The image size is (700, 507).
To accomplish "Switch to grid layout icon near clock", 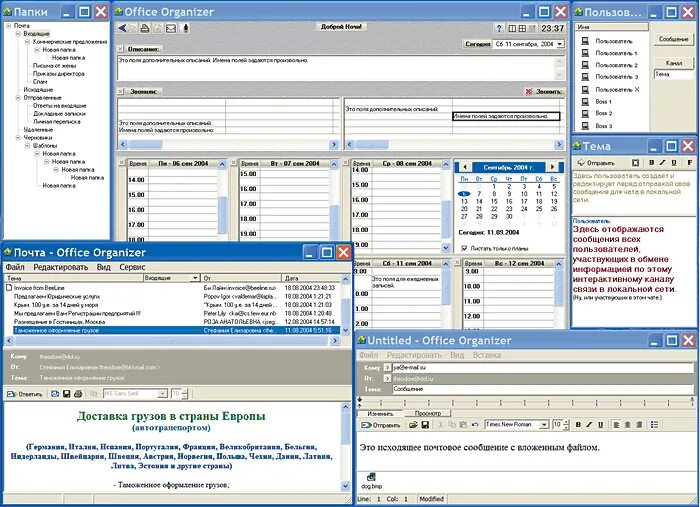I will (522, 29).
